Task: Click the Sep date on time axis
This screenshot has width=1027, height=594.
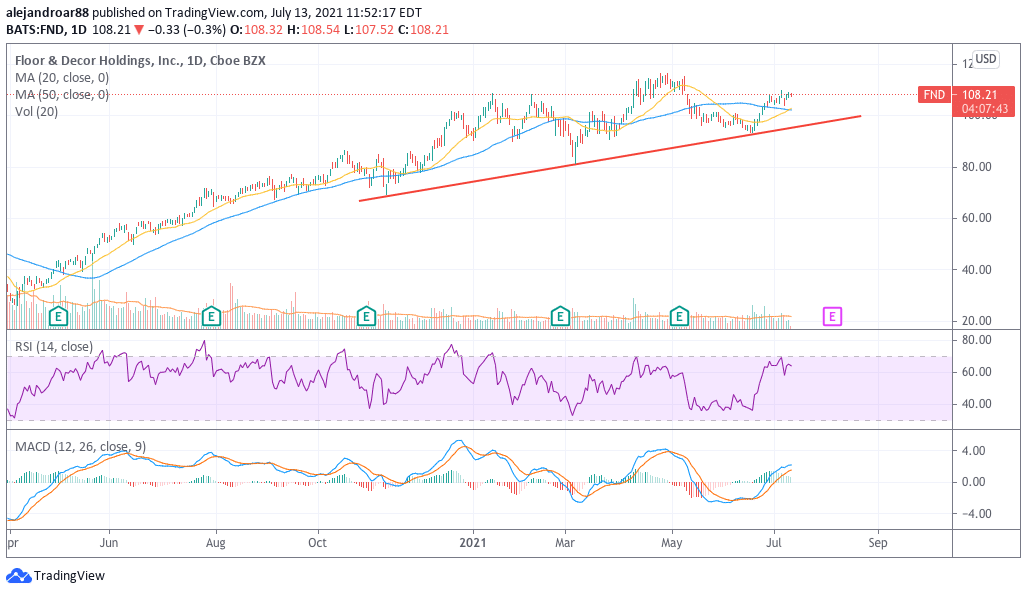Action: click(878, 543)
